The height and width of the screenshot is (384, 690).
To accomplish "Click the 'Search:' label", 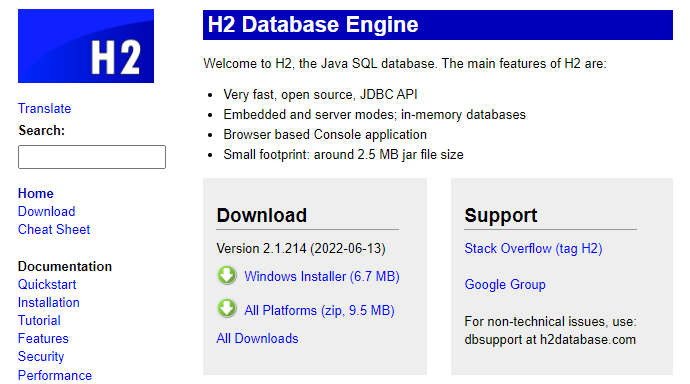I will pyautogui.click(x=41, y=131).
